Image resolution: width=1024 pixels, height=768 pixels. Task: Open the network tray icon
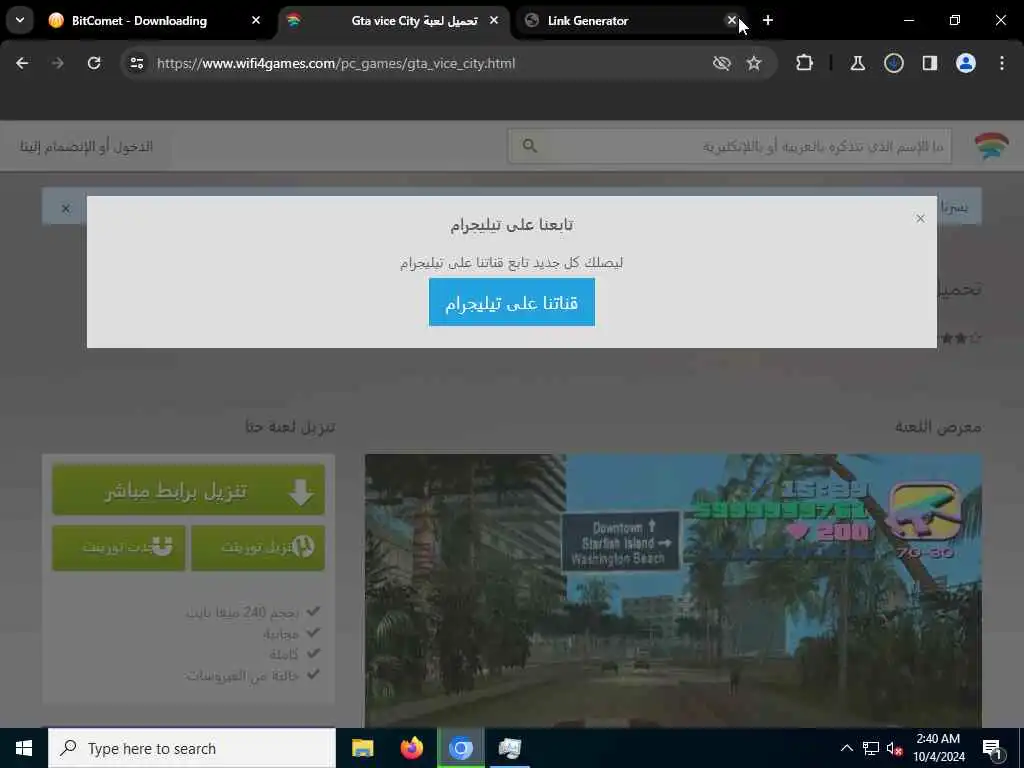(871, 748)
